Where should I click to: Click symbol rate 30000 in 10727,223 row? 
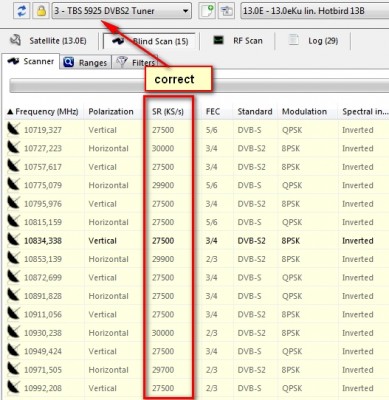(163, 148)
